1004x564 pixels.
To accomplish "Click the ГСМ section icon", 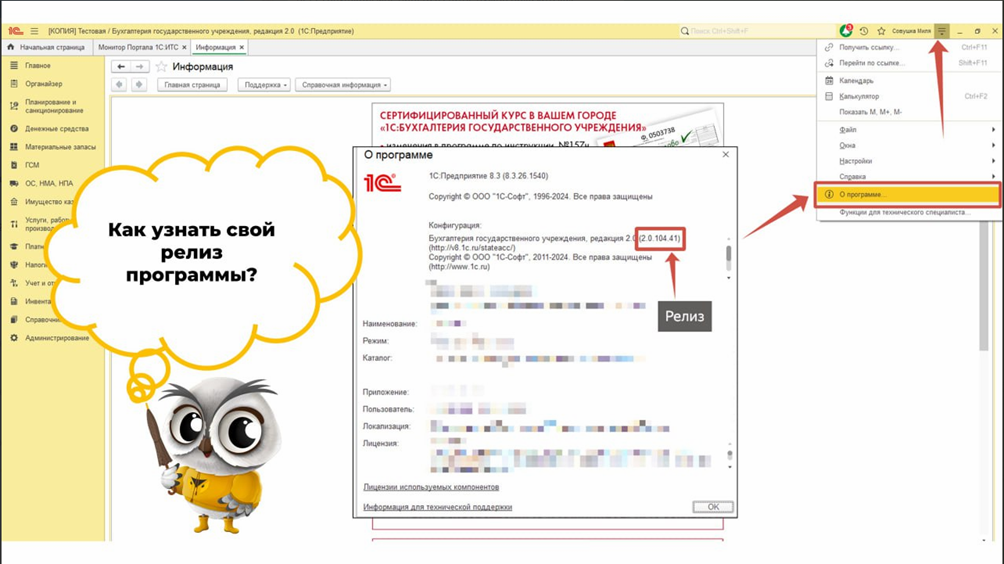I will click(14, 165).
